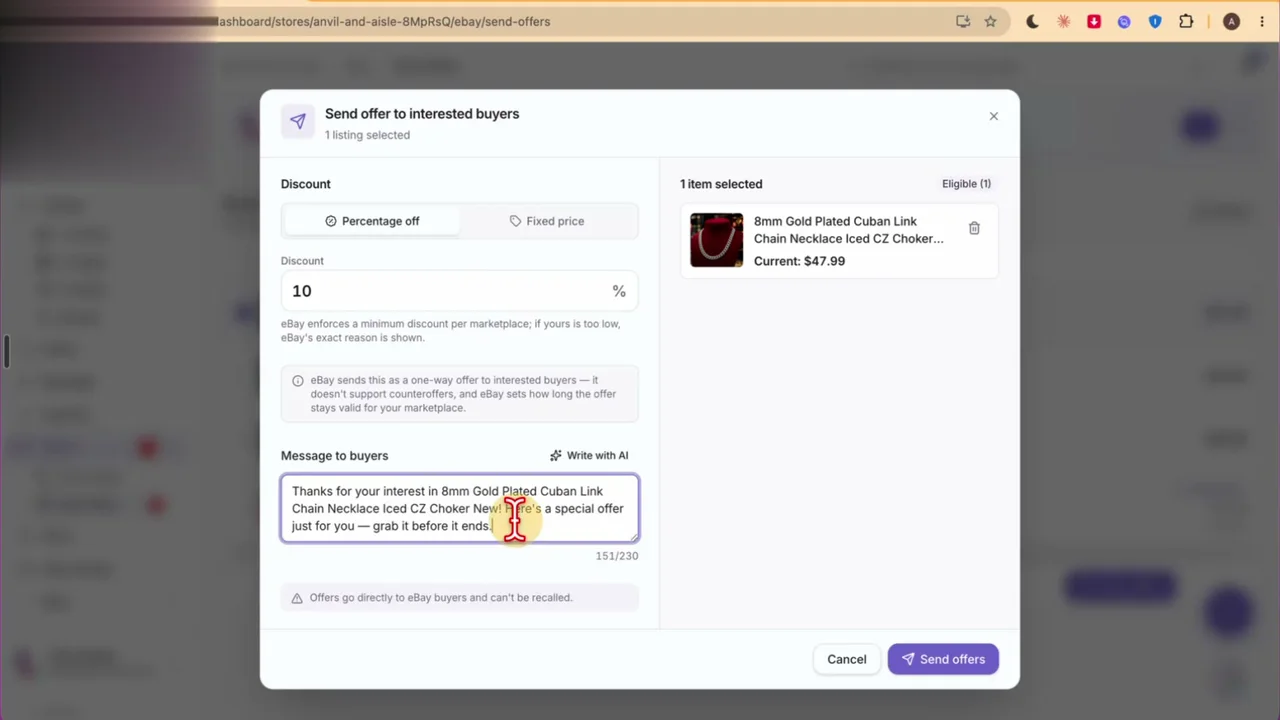Click the blue shield extension icon

click(1155, 21)
